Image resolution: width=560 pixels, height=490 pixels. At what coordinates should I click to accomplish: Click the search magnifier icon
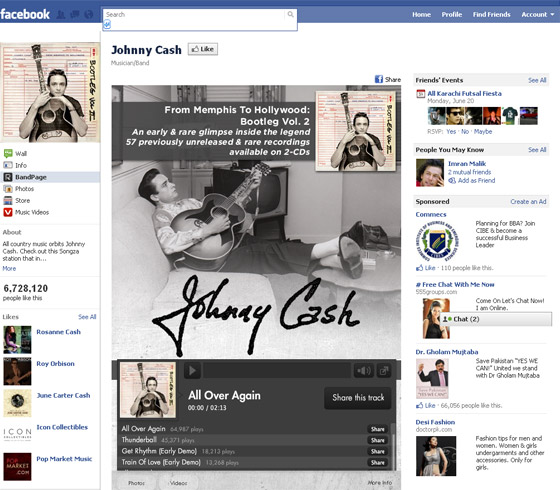click(290, 14)
